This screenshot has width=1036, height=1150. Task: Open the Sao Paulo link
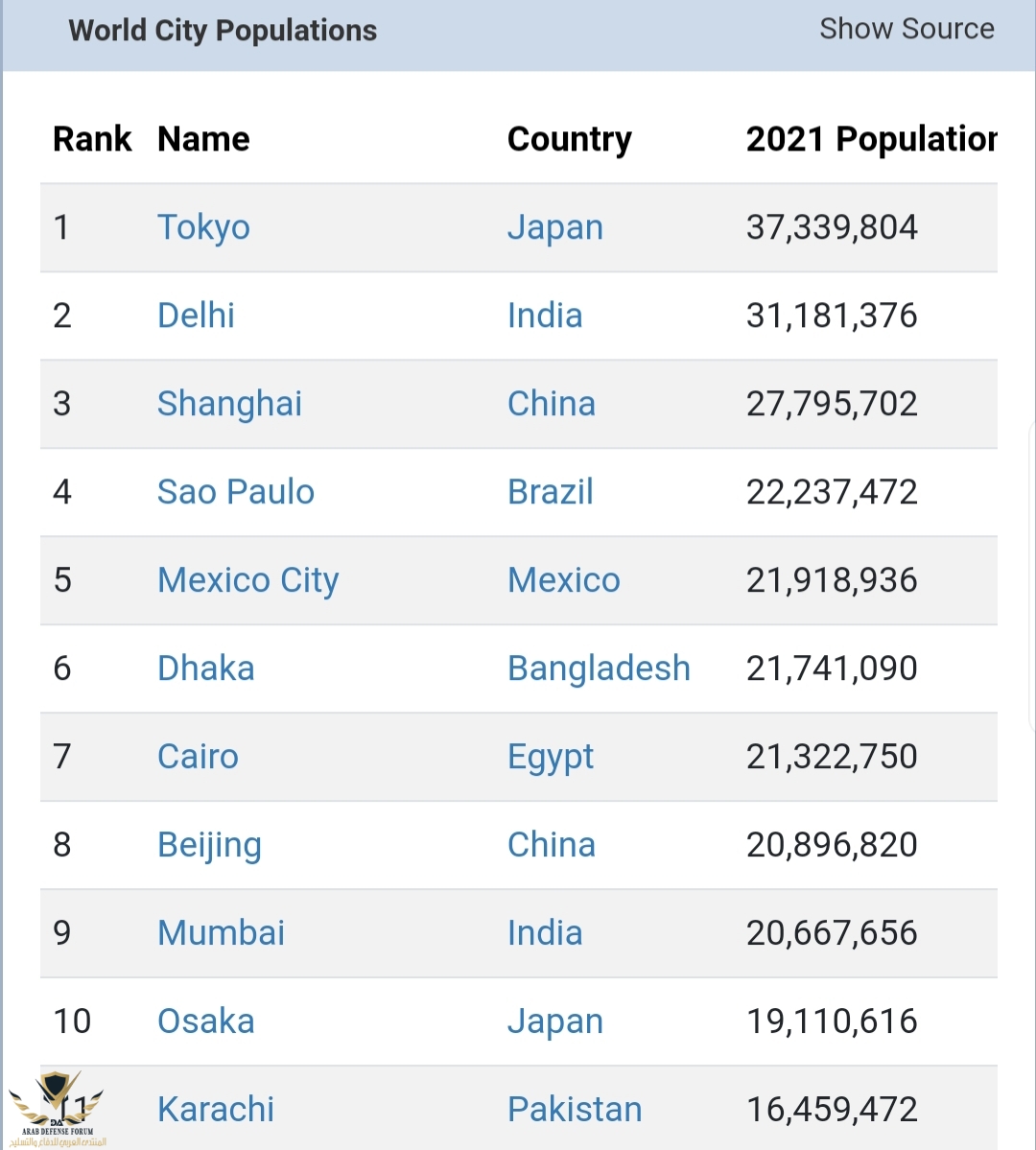235,492
